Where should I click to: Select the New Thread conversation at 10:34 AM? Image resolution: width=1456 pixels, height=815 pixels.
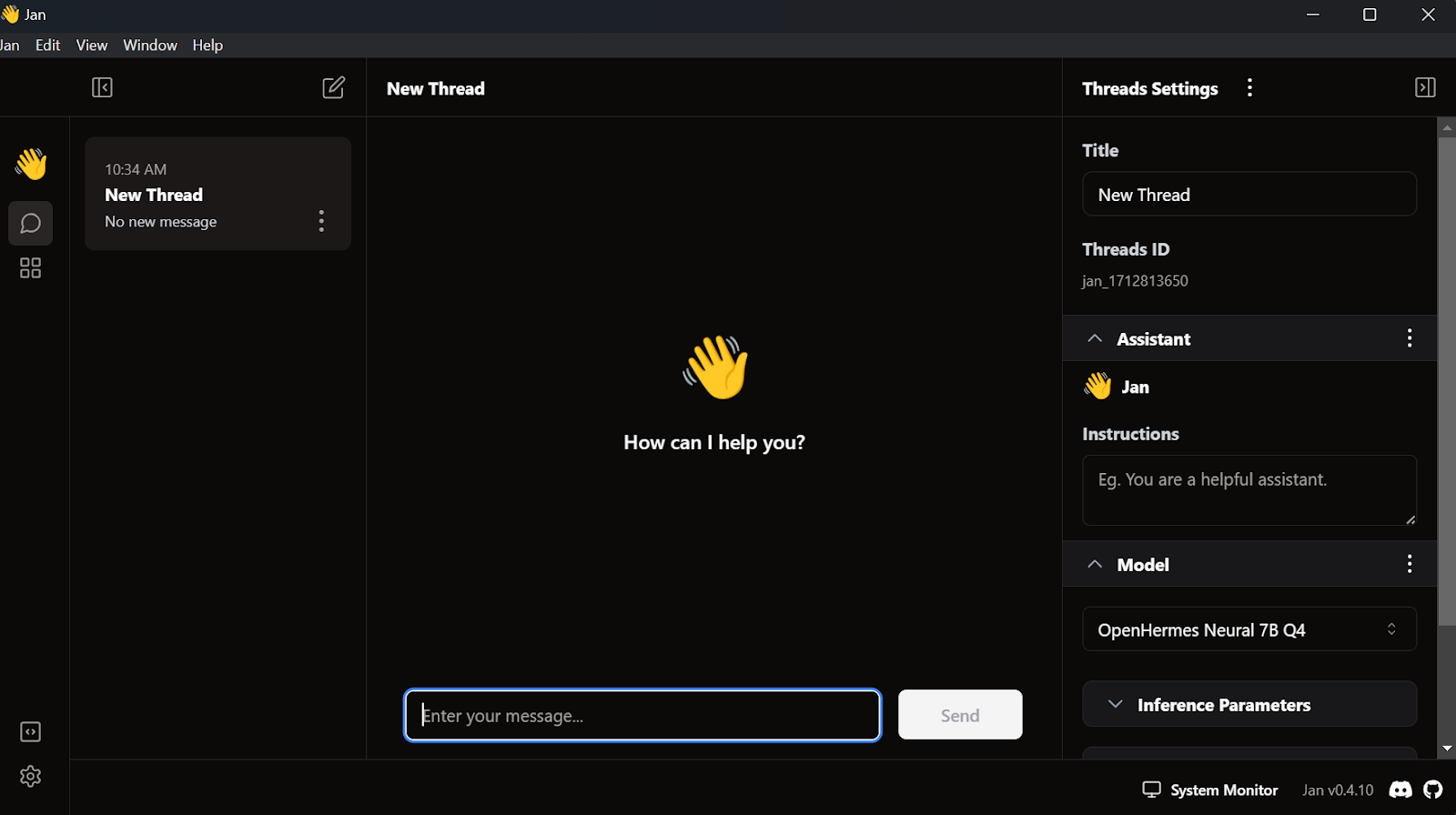pyautogui.click(x=217, y=194)
